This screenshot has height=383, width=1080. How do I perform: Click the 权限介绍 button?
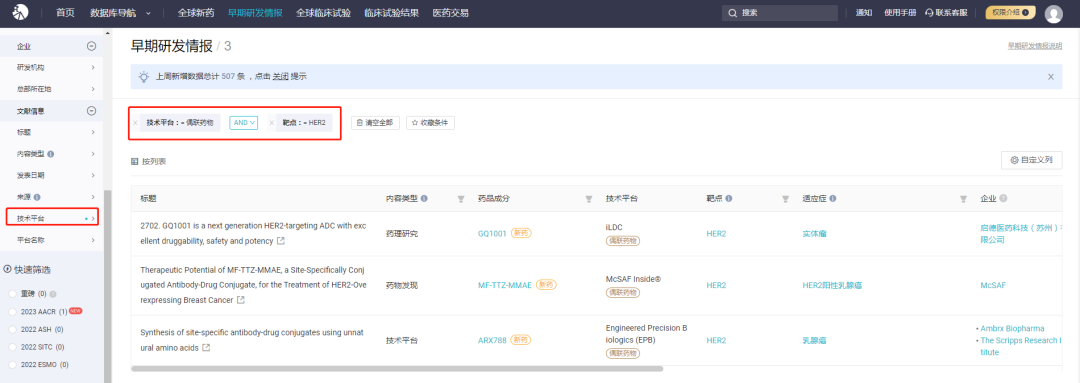[1011, 12]
